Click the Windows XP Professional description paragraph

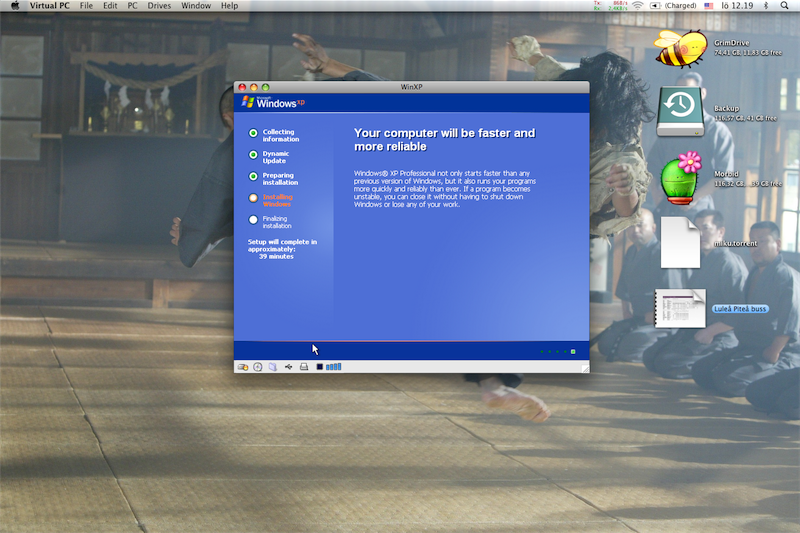(445, 189)
